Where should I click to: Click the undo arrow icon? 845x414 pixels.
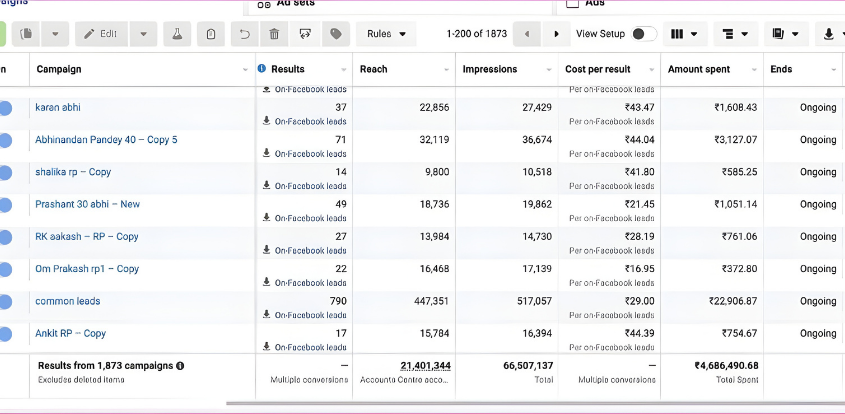pyautogui.click(x=243, y=34)
